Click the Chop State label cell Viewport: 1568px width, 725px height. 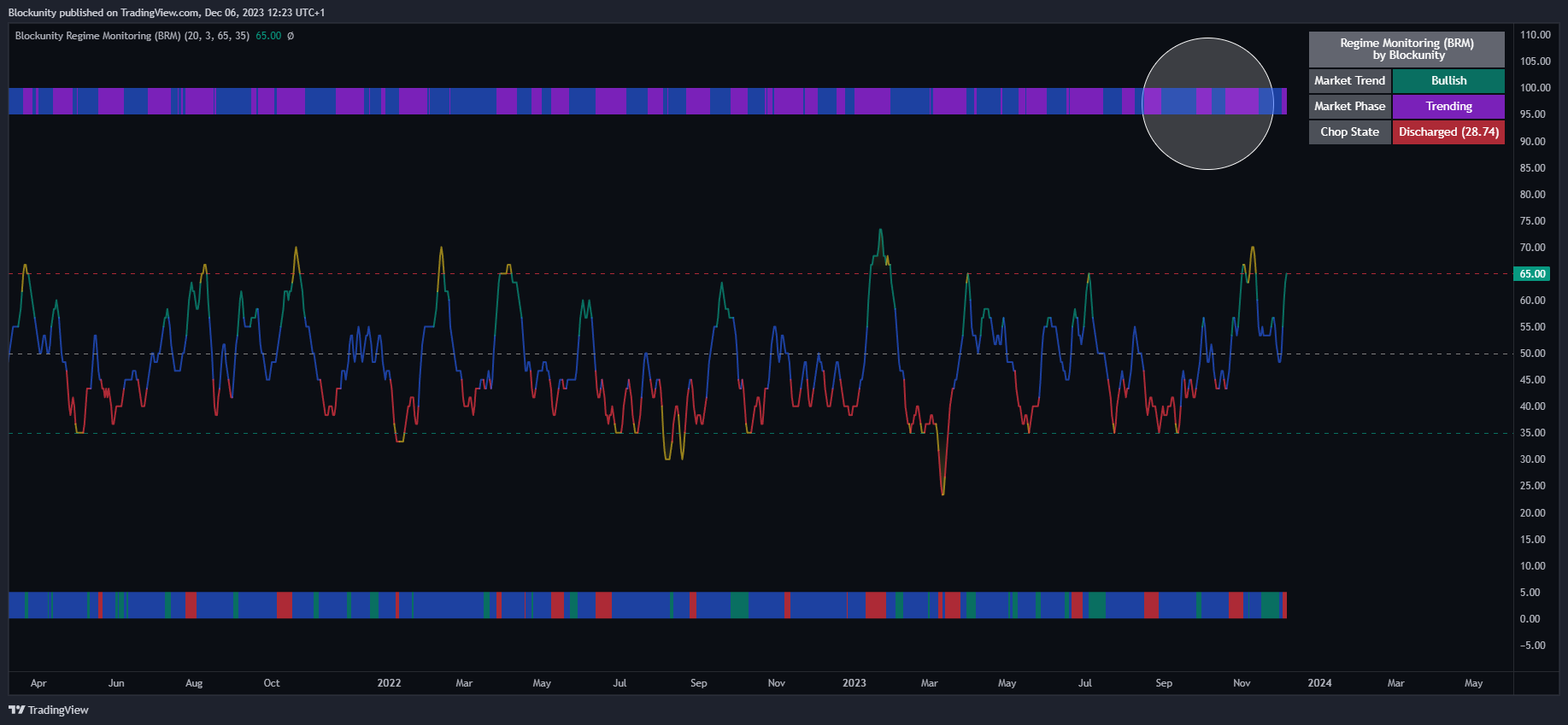pyautogui.click(x=1350, y=132)
